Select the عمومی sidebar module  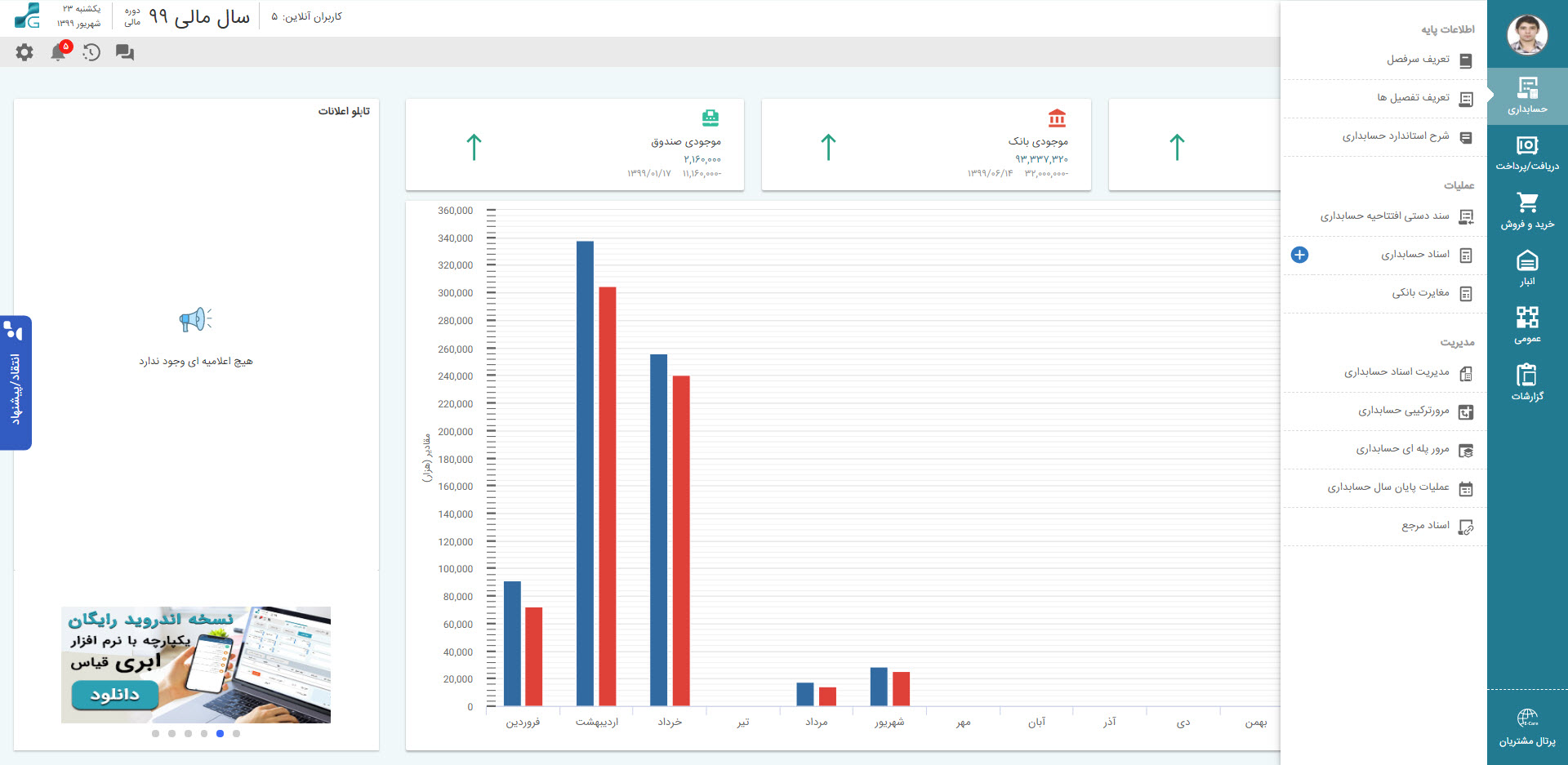click(1527, 325)
